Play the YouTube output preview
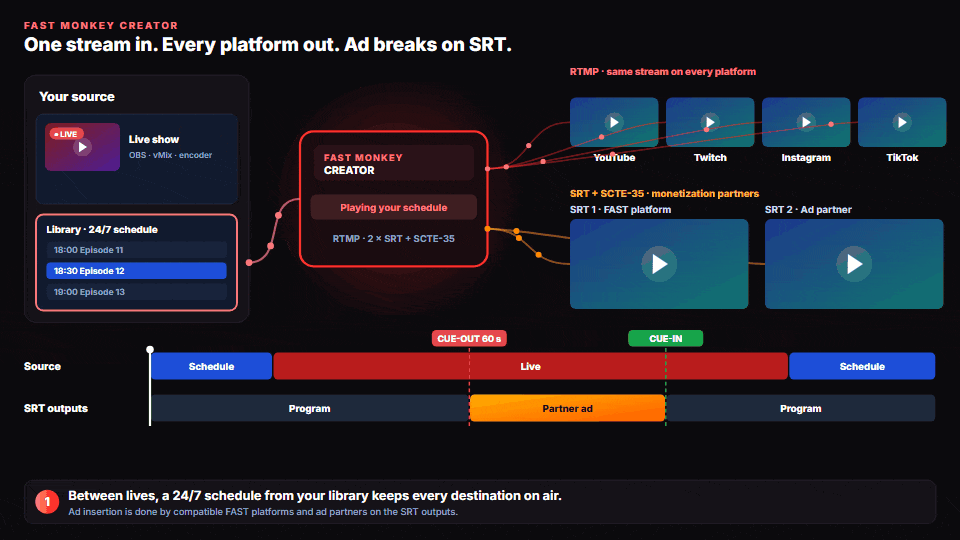Viewport: 960px width, 540px height. pyautogui.click(x=614, y=122)
